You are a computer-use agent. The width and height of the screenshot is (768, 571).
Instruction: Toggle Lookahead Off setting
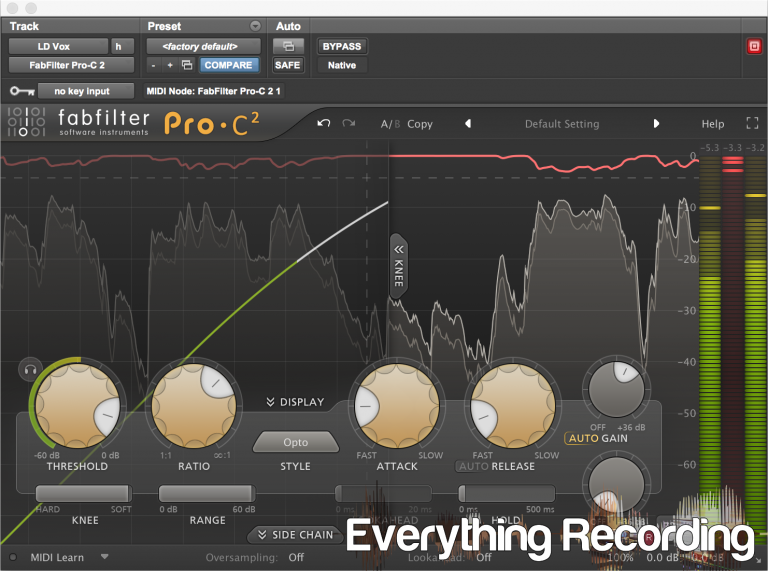click(x=484, y=557)
